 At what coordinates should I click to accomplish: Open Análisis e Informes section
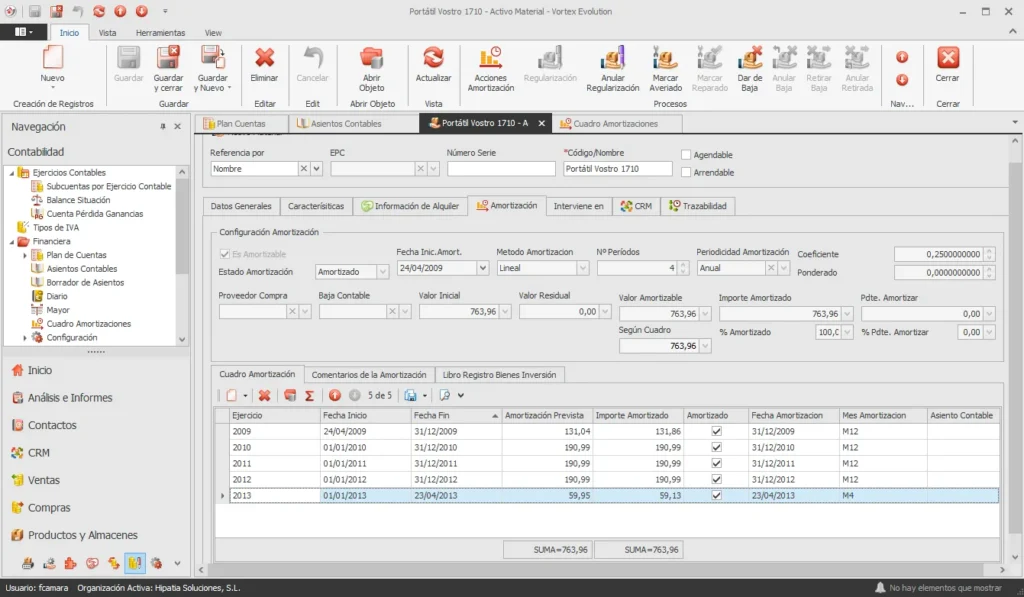pos(70,398)
